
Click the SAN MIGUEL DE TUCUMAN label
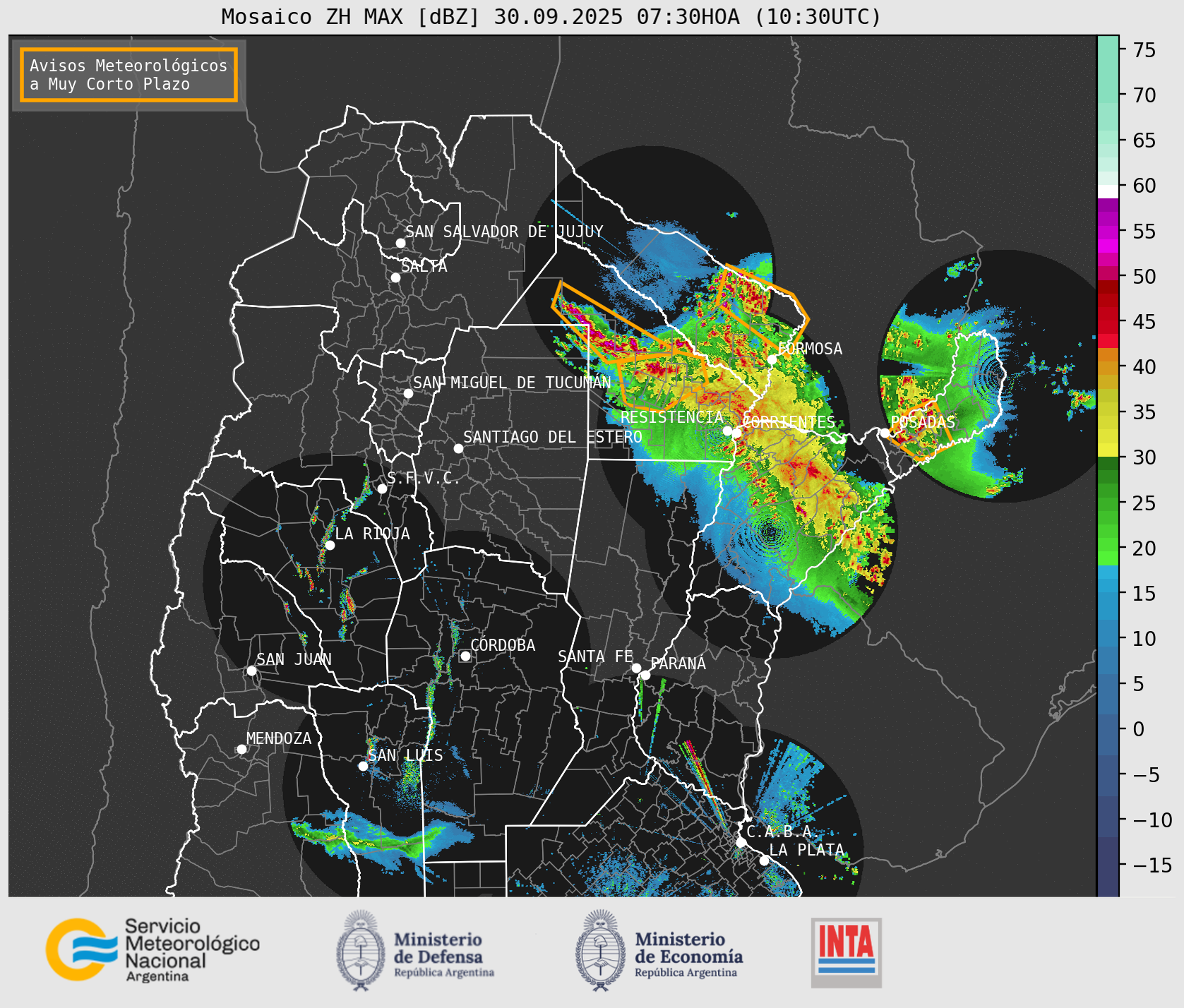click(x=512, y=383)
